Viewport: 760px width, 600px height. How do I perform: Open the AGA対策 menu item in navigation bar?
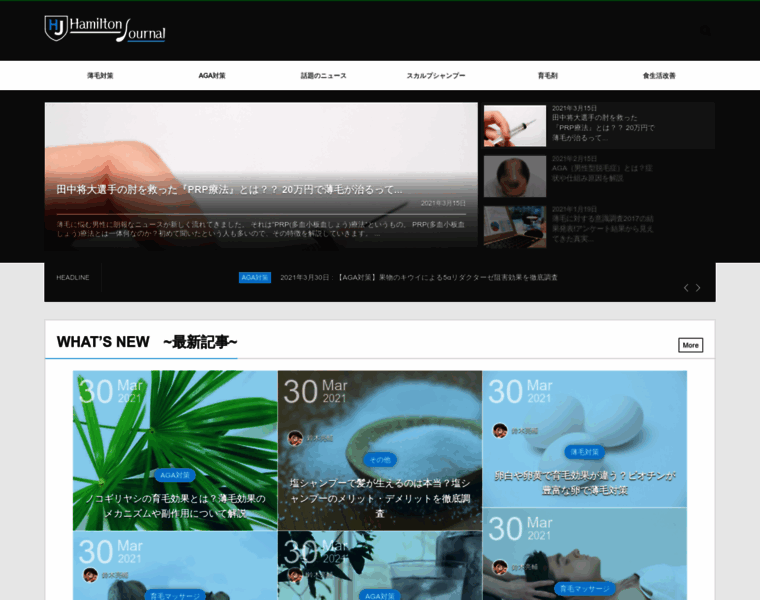212,76
